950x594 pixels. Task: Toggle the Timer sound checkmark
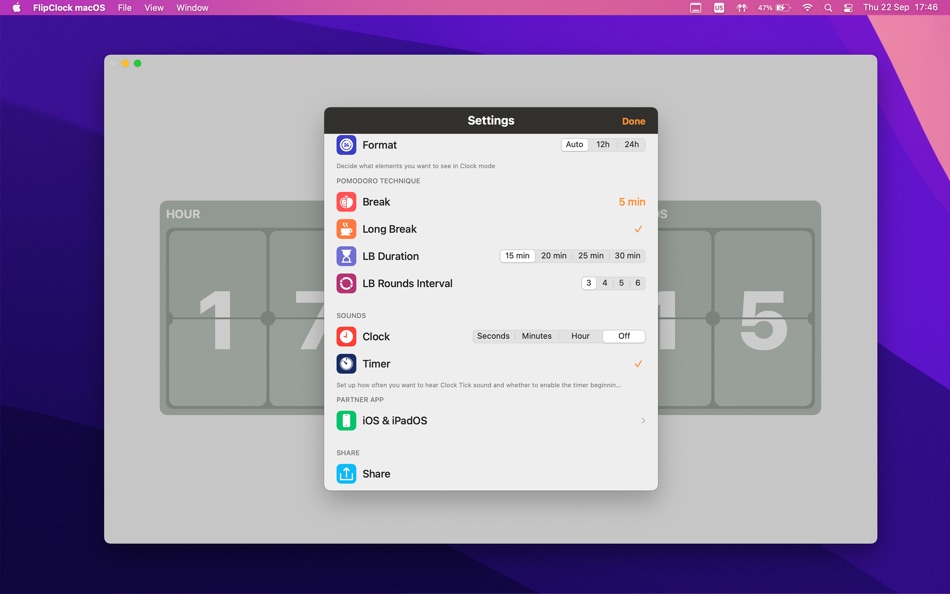pos(638,364)
